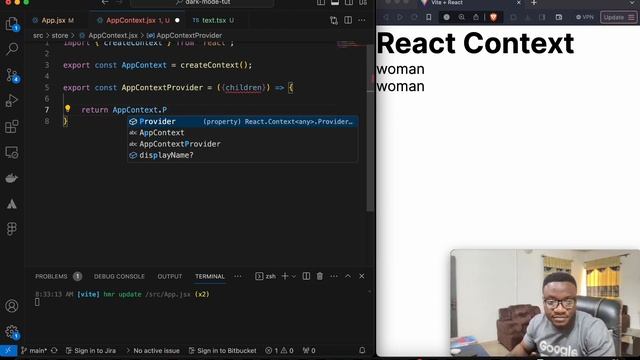Toggle VPN in browser toolbar
Screen dimensions: 640x360
click(x=584, y=17)
